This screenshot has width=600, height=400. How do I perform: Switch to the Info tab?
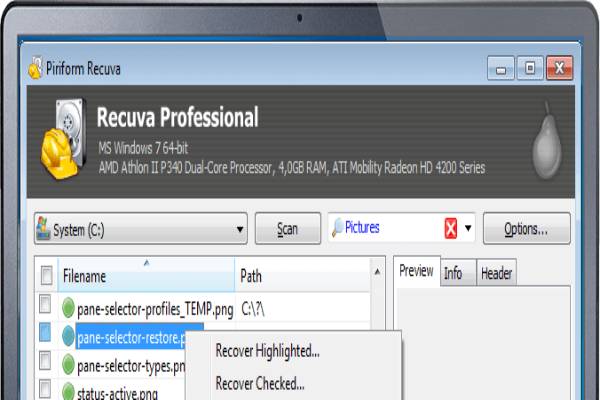[x=458, y=273]
